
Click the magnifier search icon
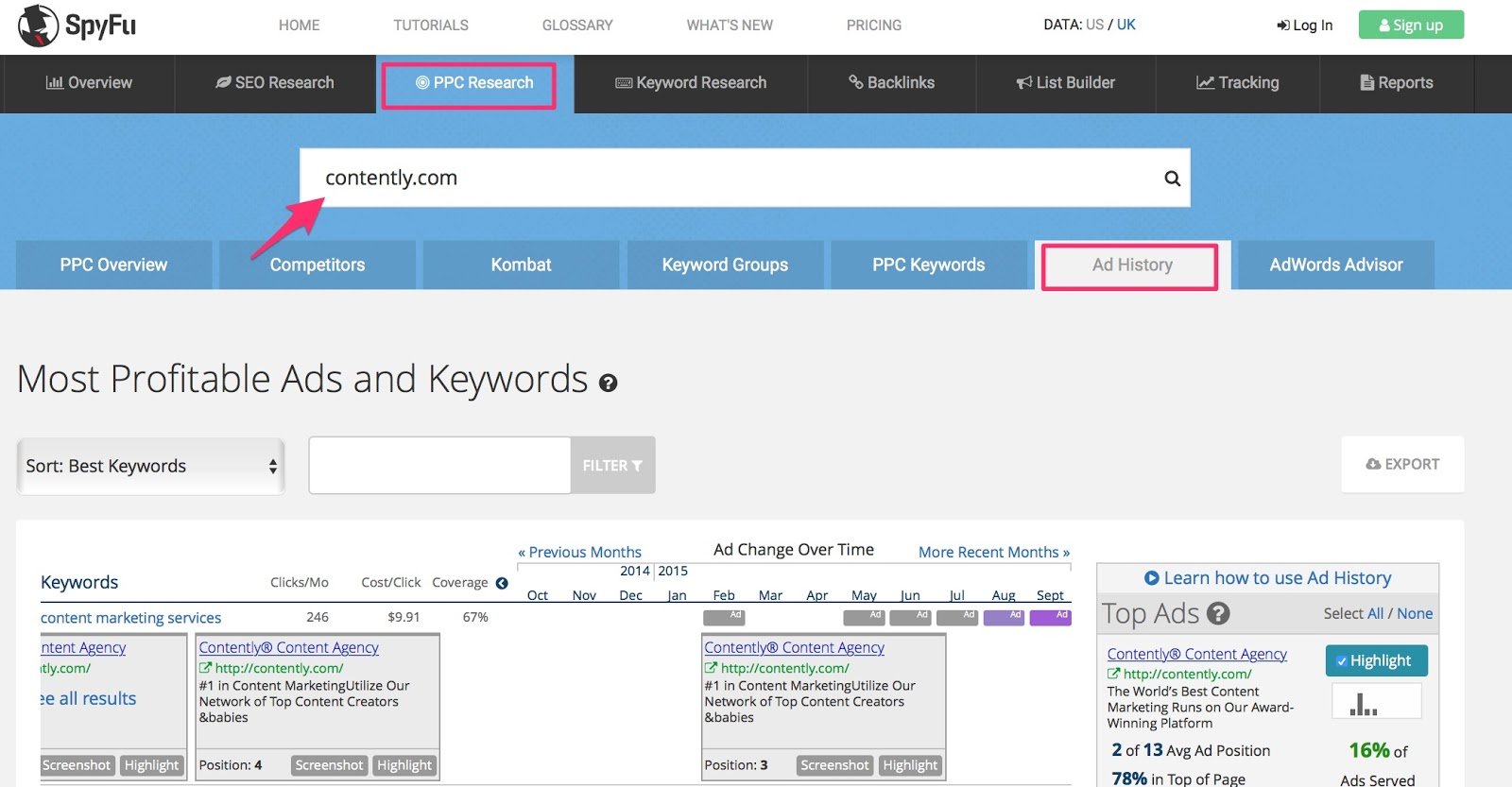pos(1172,178)
